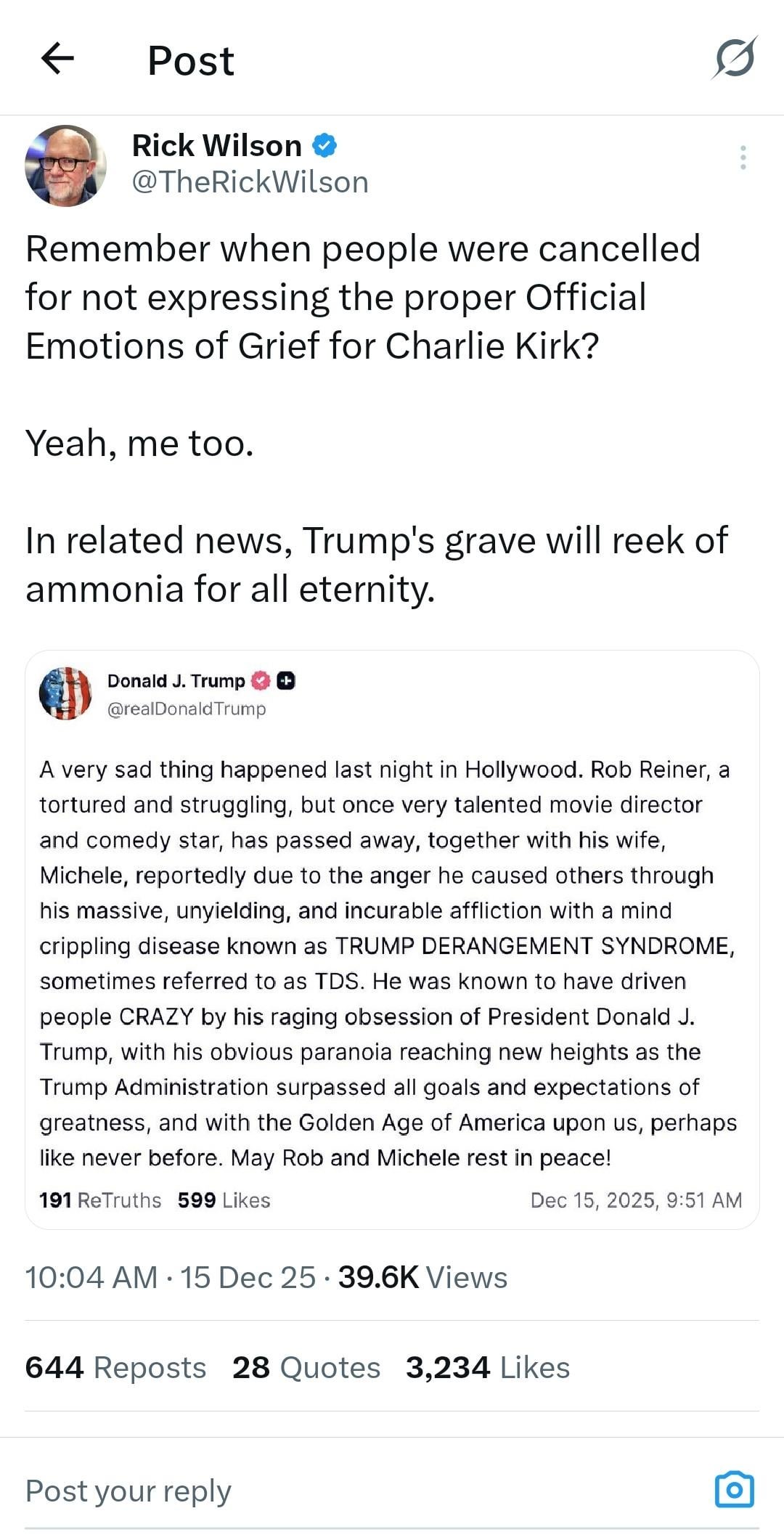Tap the 39.6K Views count
This screenshot has height=1540, width=784.
(x=422, y=1277)
